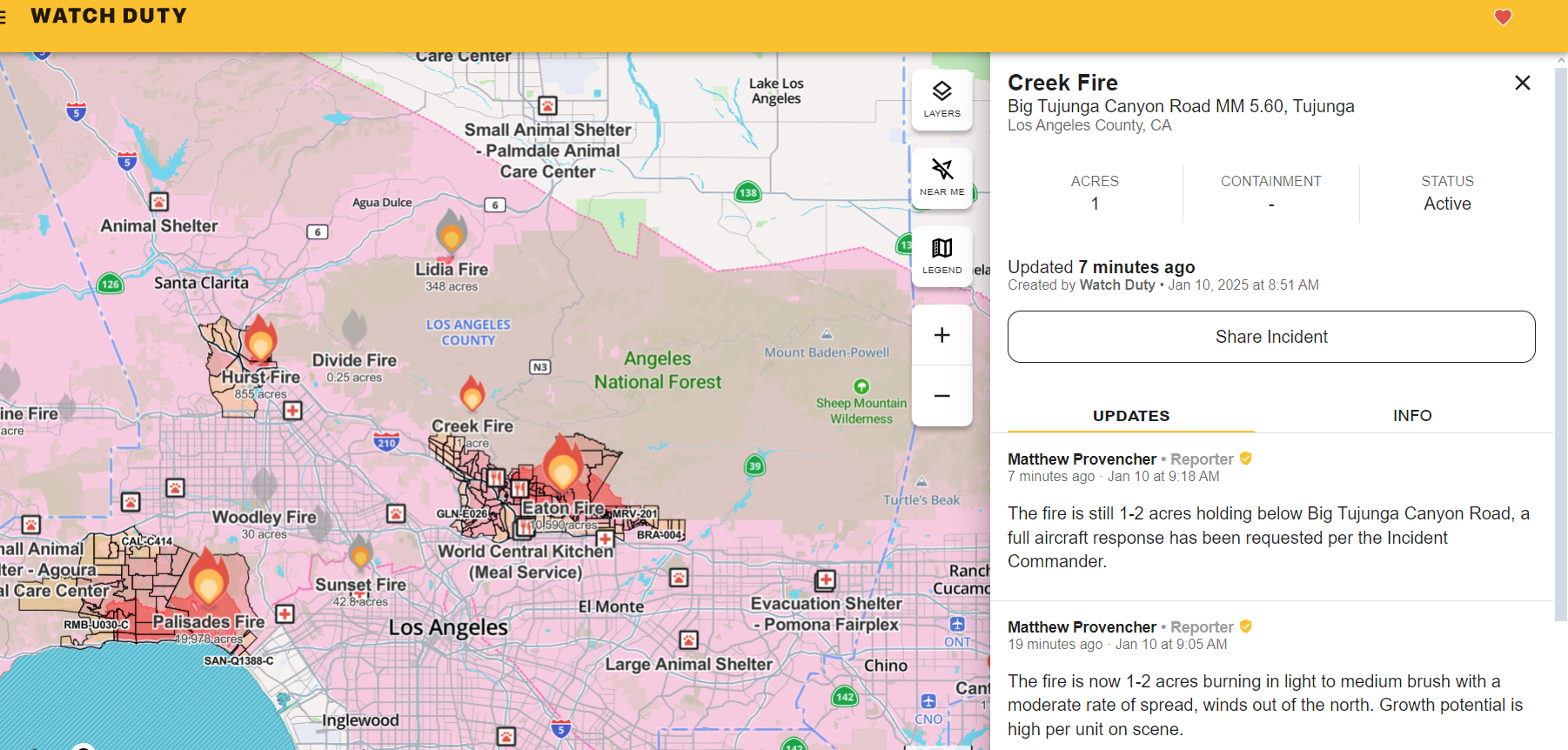Click the CNO airport icon

tap(928, 701)
